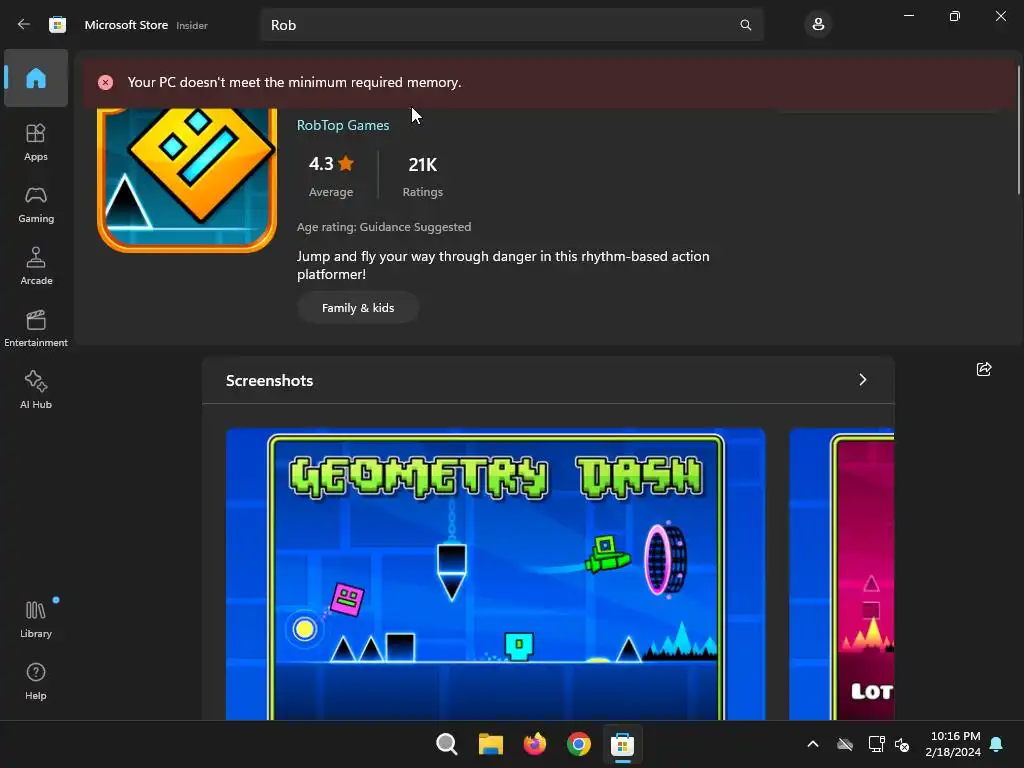Viewport: 1024px width, 768px height.
Task: Open File Explorer on the taskbar
Action: click(x=490, y=744)
